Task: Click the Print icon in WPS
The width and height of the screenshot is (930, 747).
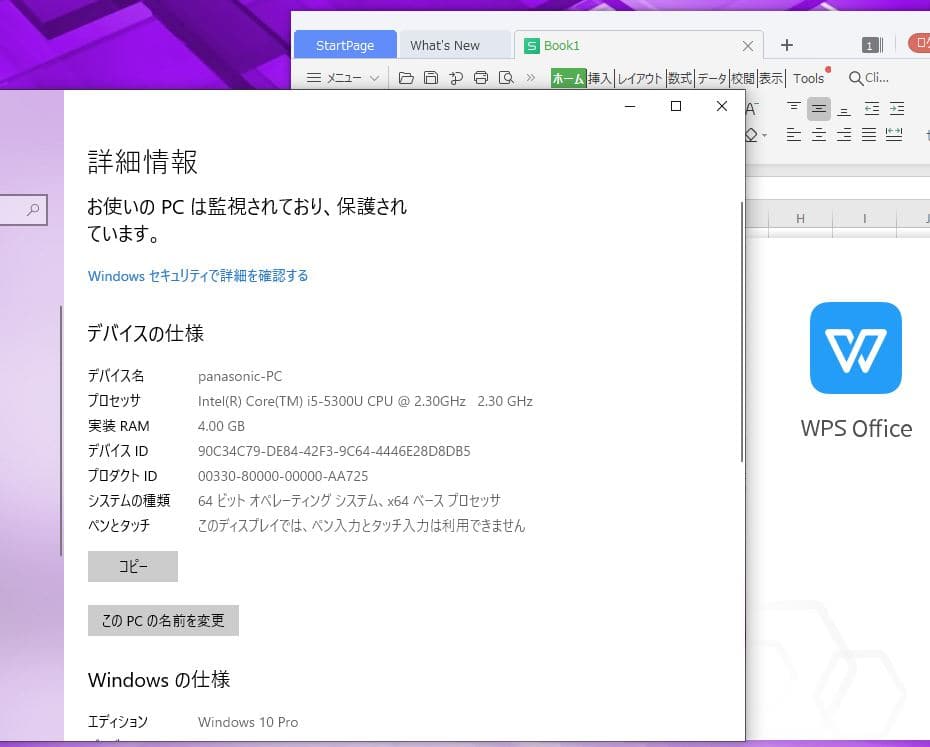Action: 481,78
